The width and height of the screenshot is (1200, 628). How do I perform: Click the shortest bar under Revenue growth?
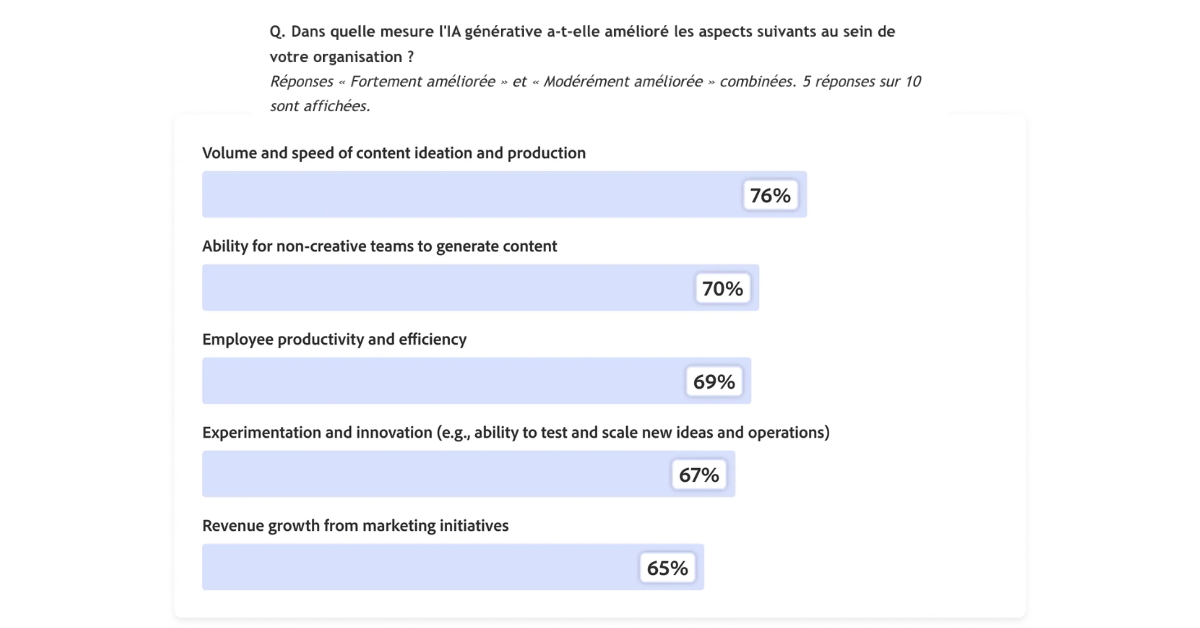[x=420, y=567]
